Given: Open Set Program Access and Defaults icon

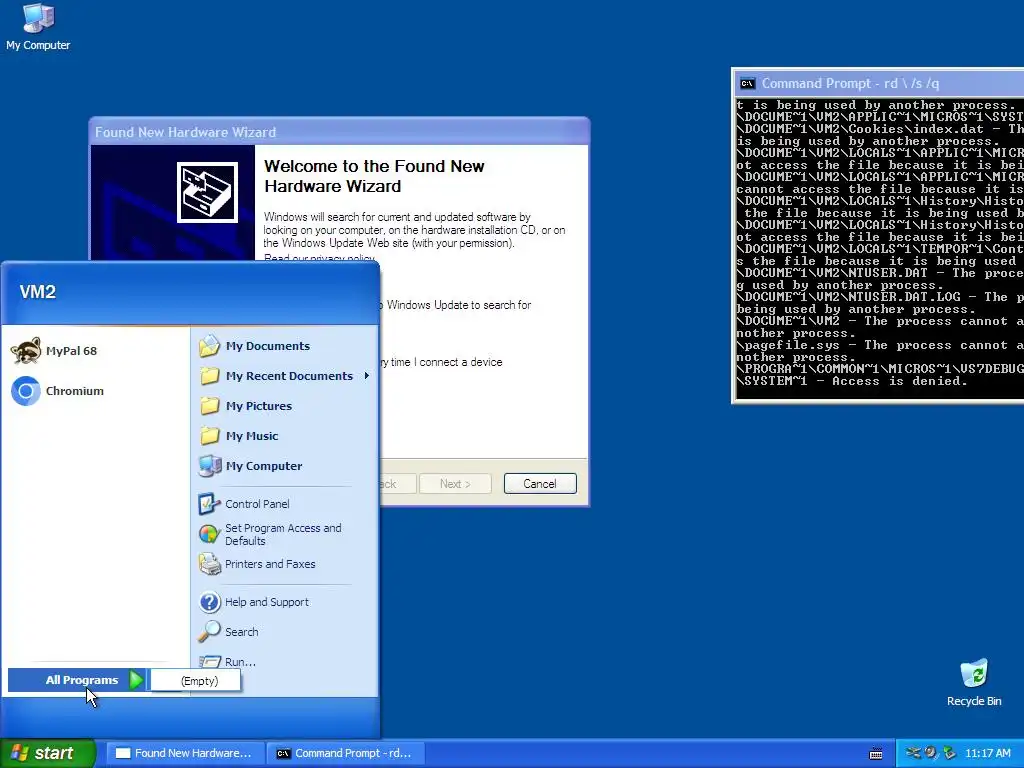Looking at the screenshot, I should [210, 534].
